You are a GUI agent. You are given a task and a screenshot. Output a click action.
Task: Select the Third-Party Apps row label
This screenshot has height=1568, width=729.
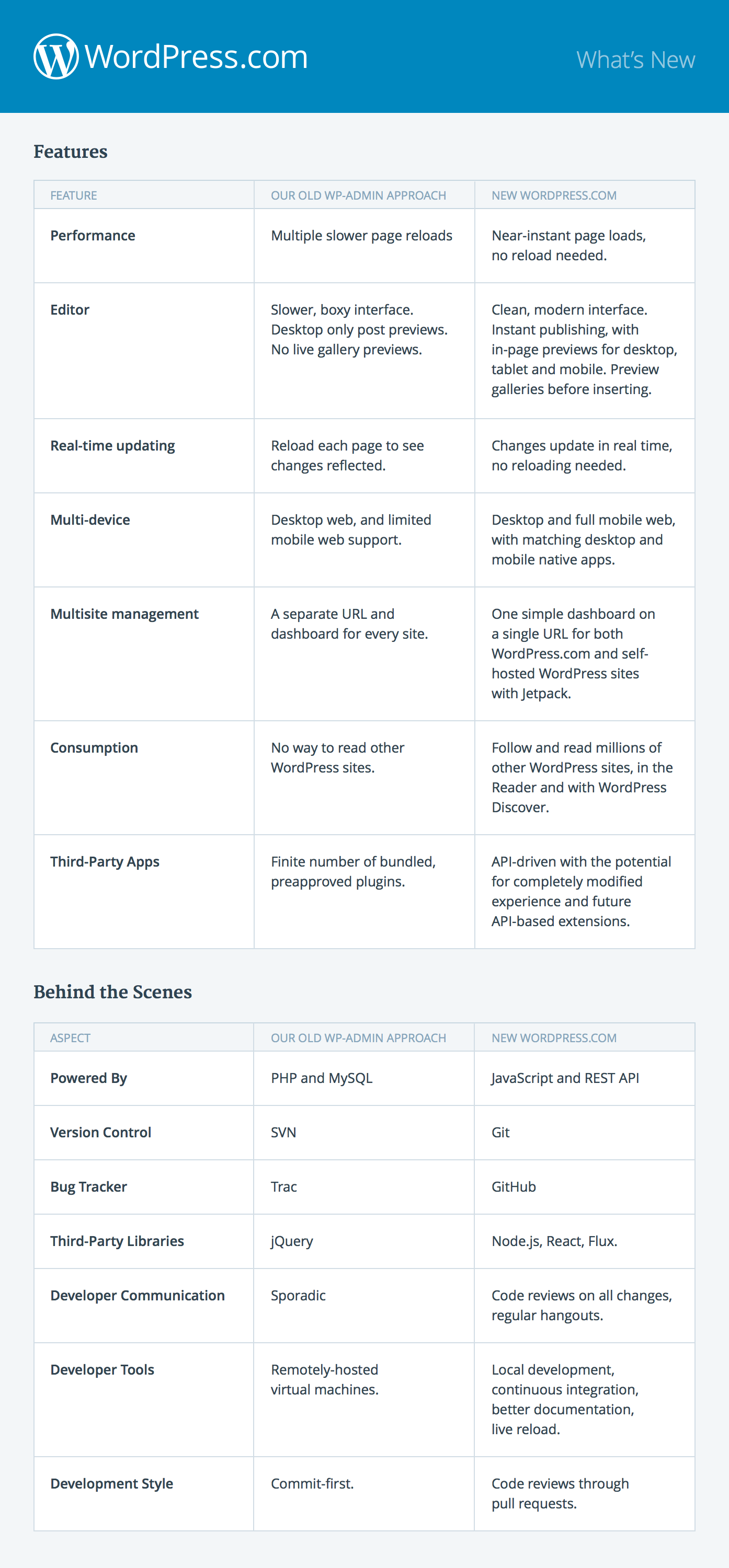pyautogui.click(x=105, y=861)
